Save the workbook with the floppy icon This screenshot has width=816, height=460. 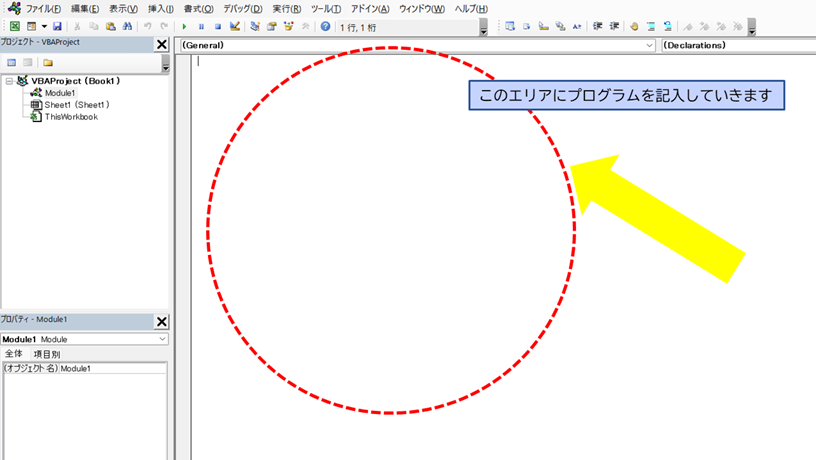57,26
